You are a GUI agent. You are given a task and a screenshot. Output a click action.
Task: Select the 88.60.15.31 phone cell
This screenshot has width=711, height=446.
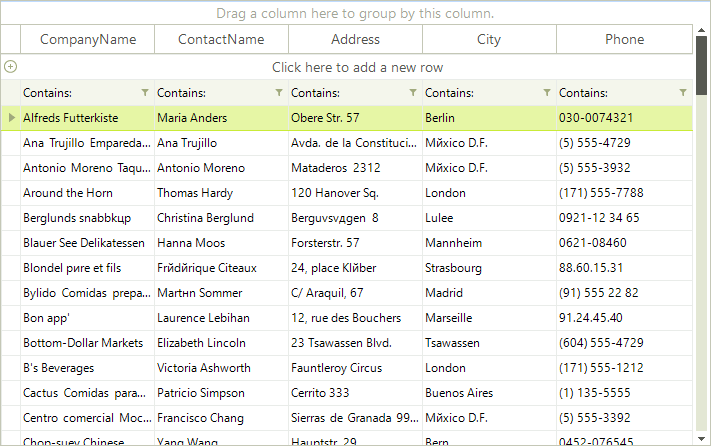[x=624, y=268]
